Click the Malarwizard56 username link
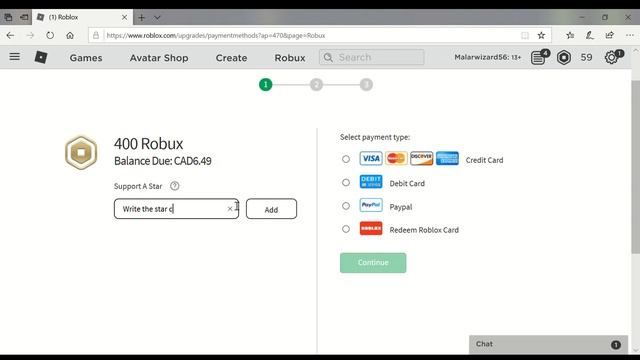Image resolution: width=640 pixels, height=360 pixels. (488, 58)
